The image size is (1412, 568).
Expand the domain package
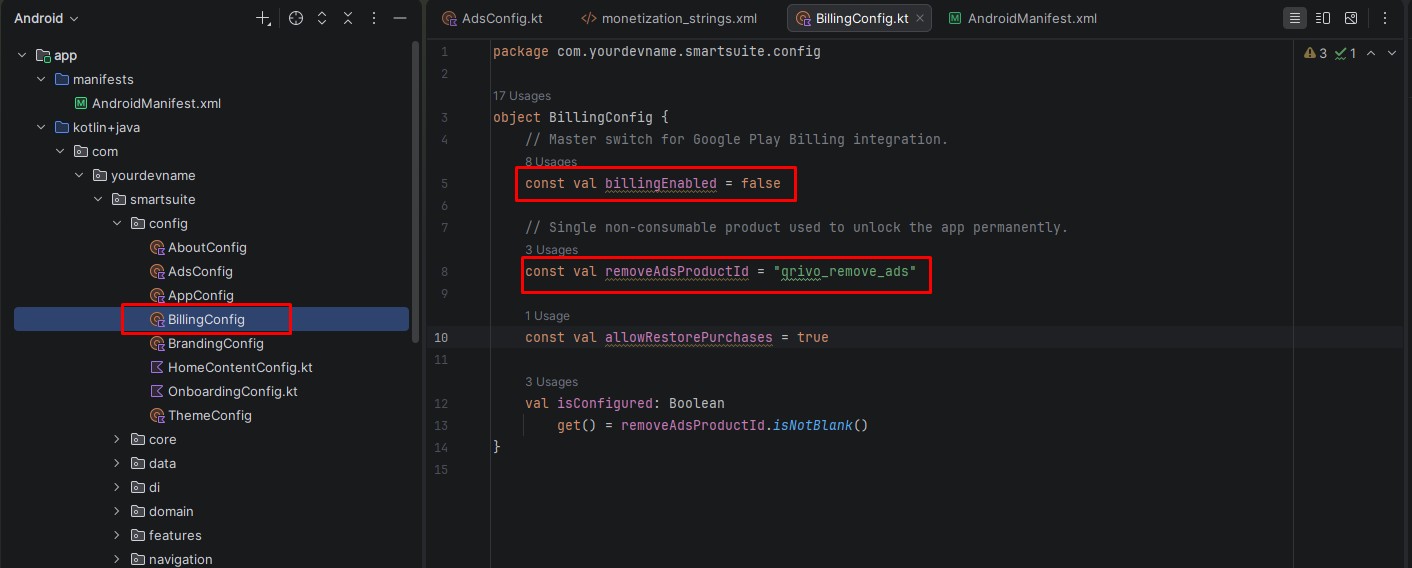click(117, 511)
